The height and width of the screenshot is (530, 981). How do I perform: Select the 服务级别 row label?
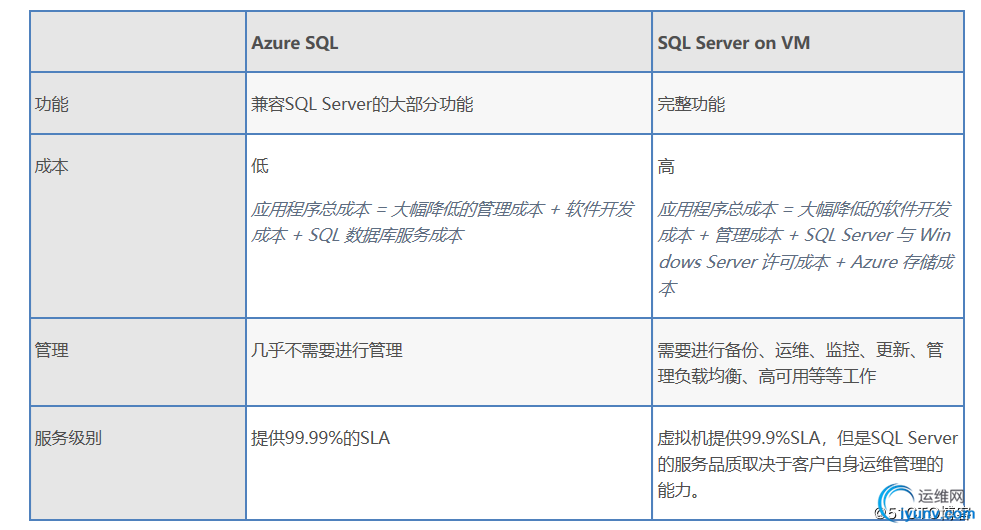(x=68, y=438)
